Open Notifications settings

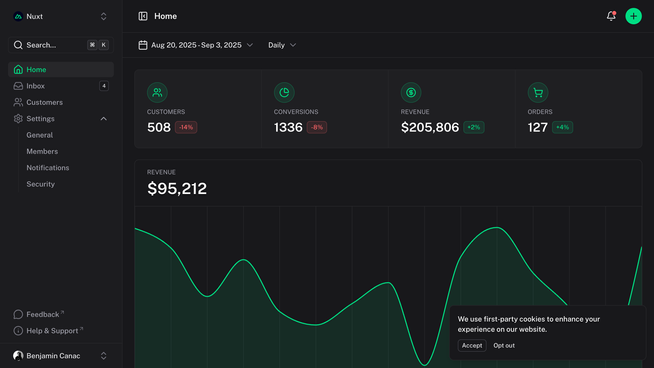click(48, 168)
